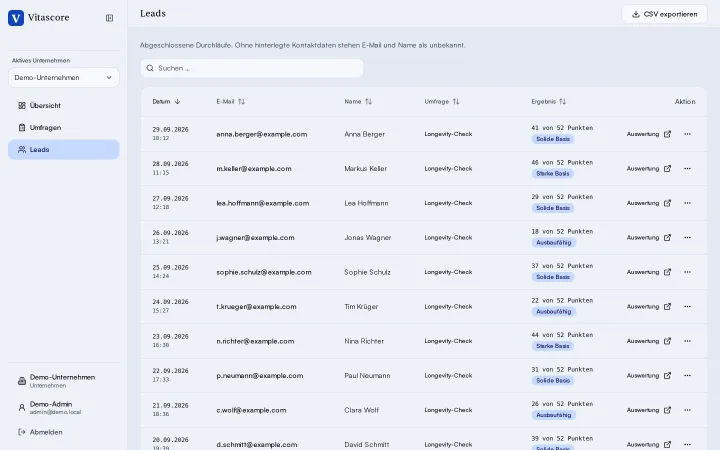Open more actions menu for Markus Keller
This screenshot has height=450, width=720.
point(687,169)
